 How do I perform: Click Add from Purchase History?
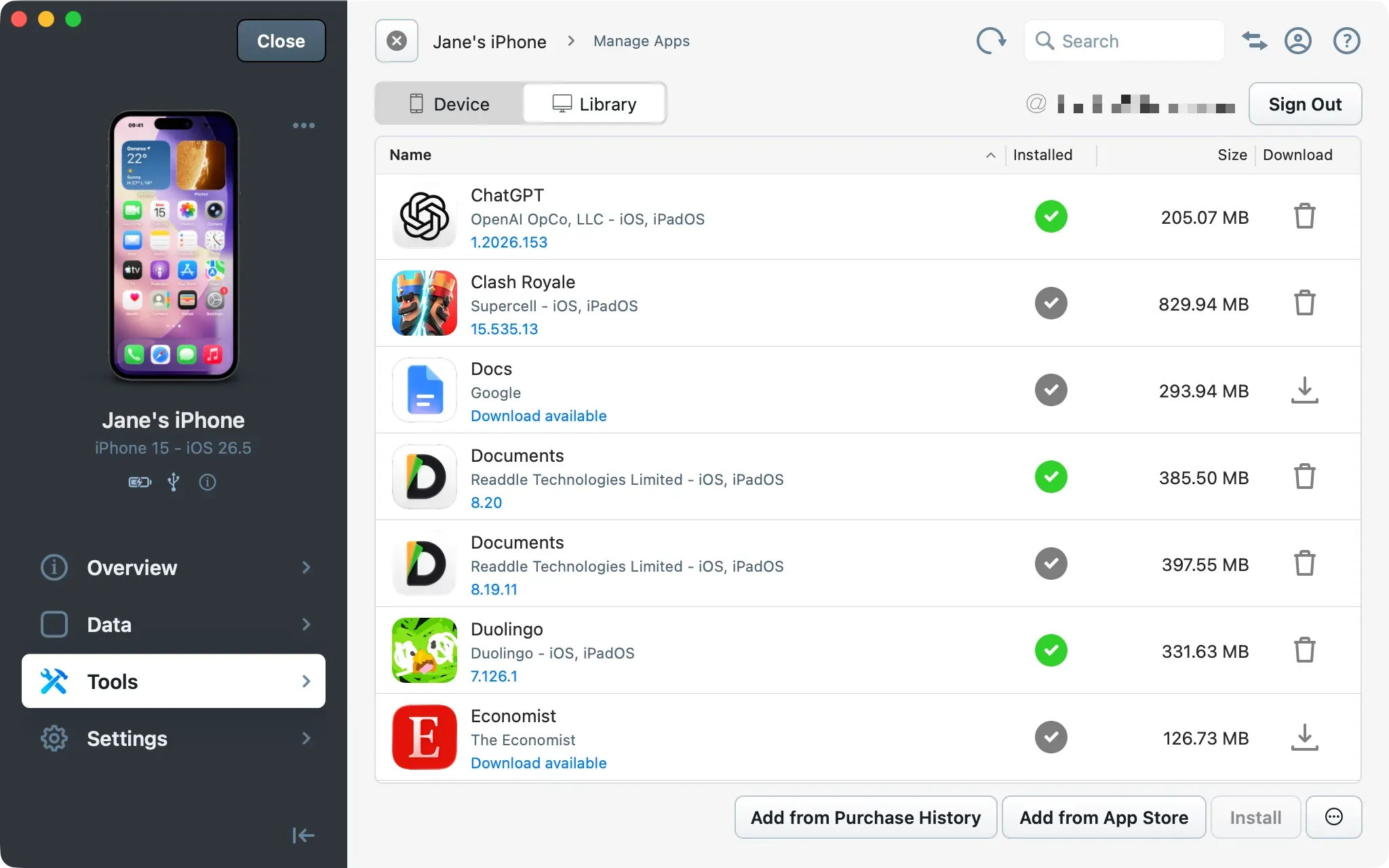tap(865, 817)
